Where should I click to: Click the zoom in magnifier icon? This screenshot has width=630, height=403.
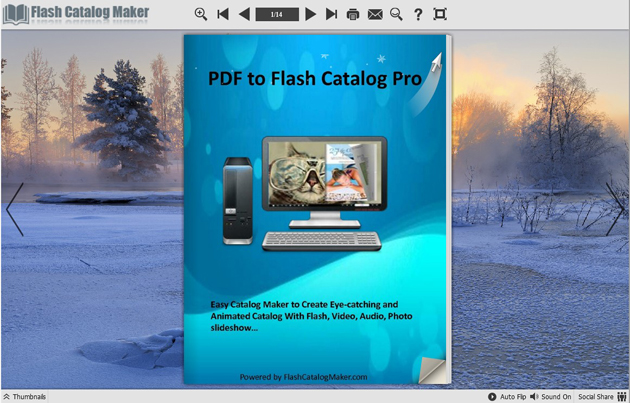[200, 14]
